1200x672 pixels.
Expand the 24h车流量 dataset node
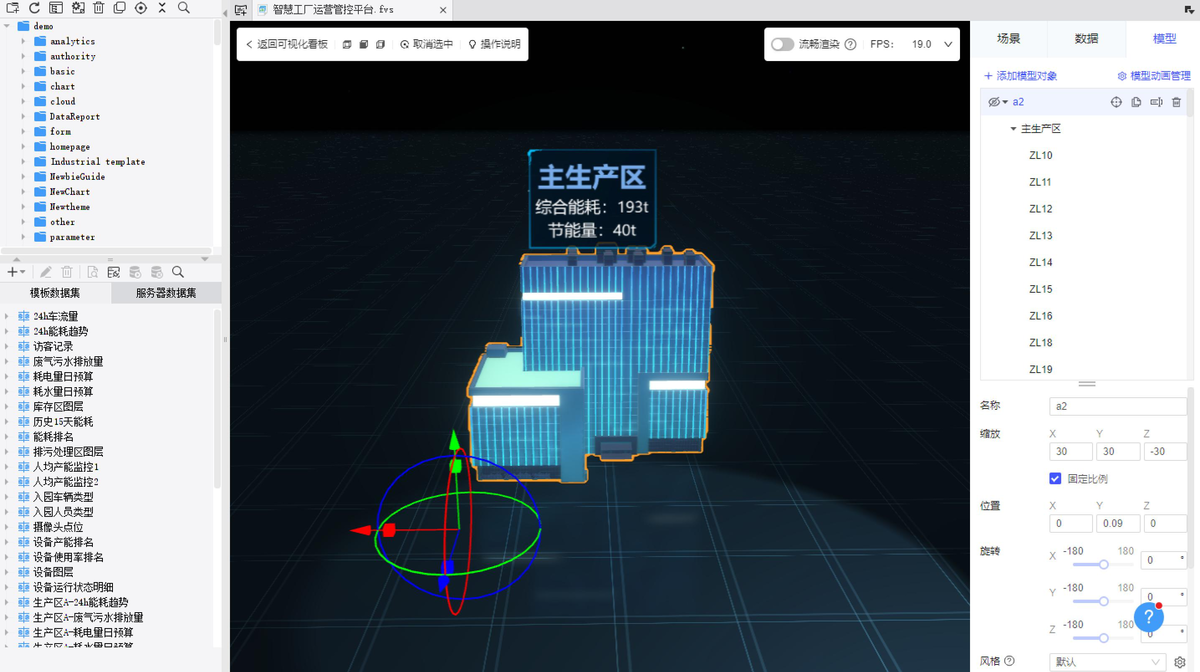click(x=8, y=316)
